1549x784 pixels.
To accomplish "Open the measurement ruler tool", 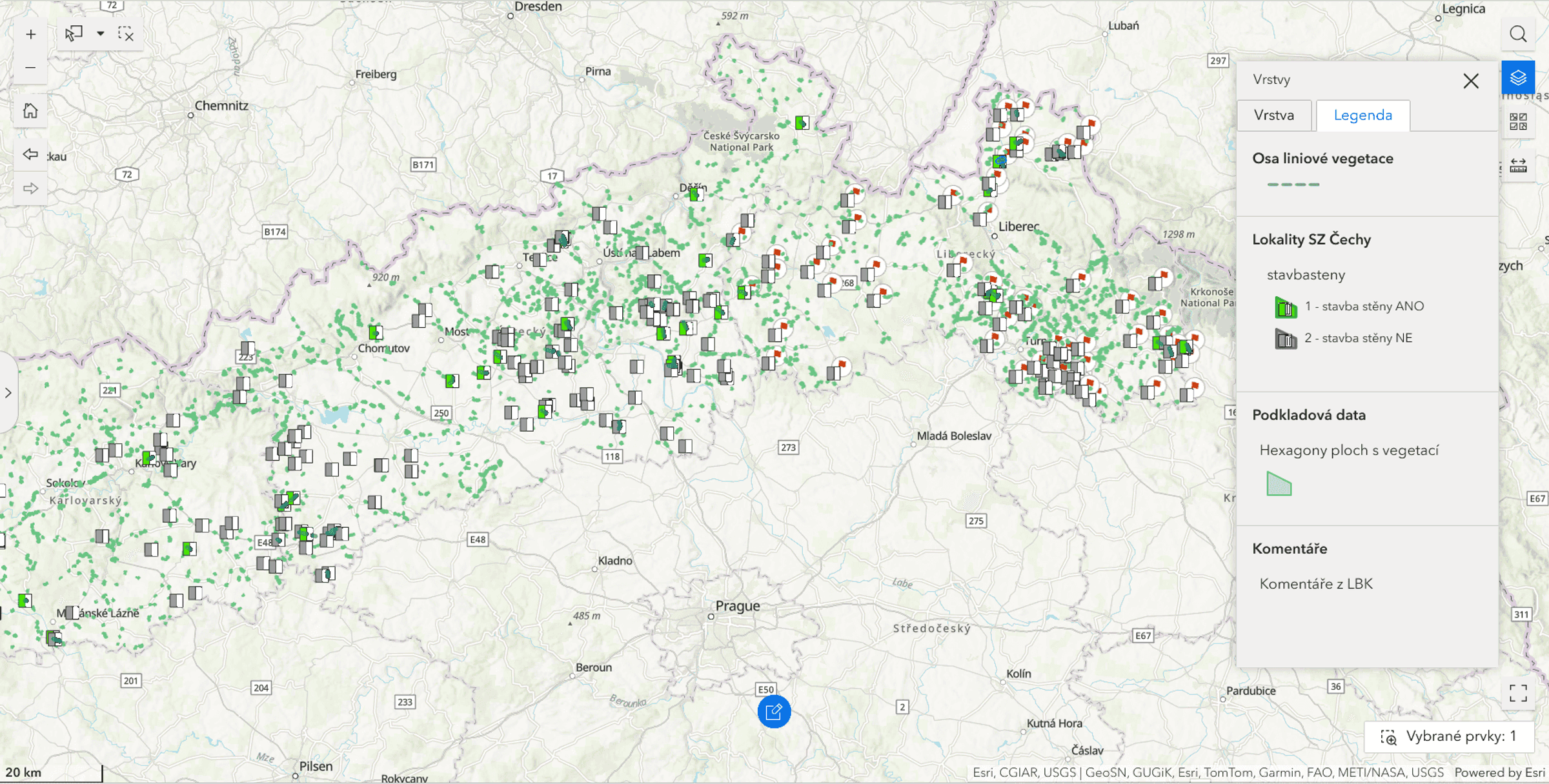I will pyautogui.click(x=1518, y=166).
